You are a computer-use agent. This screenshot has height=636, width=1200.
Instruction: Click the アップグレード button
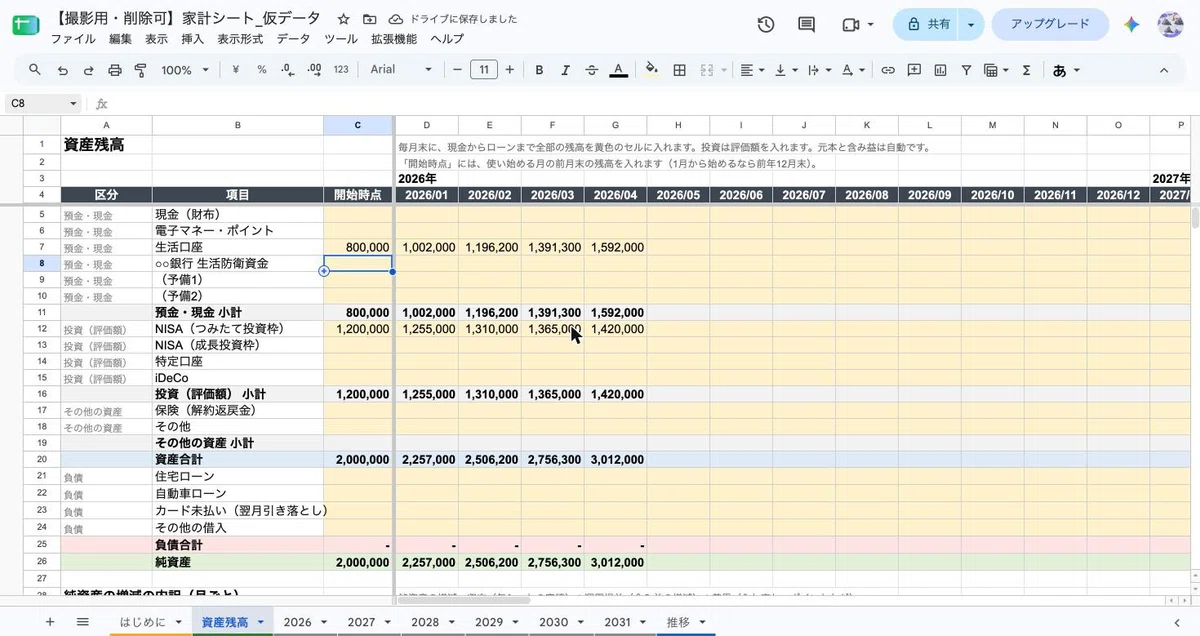(1050, 24)
